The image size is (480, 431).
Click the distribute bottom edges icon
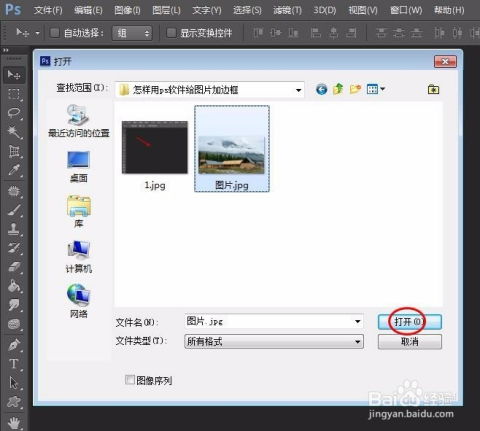click(417, 33)
